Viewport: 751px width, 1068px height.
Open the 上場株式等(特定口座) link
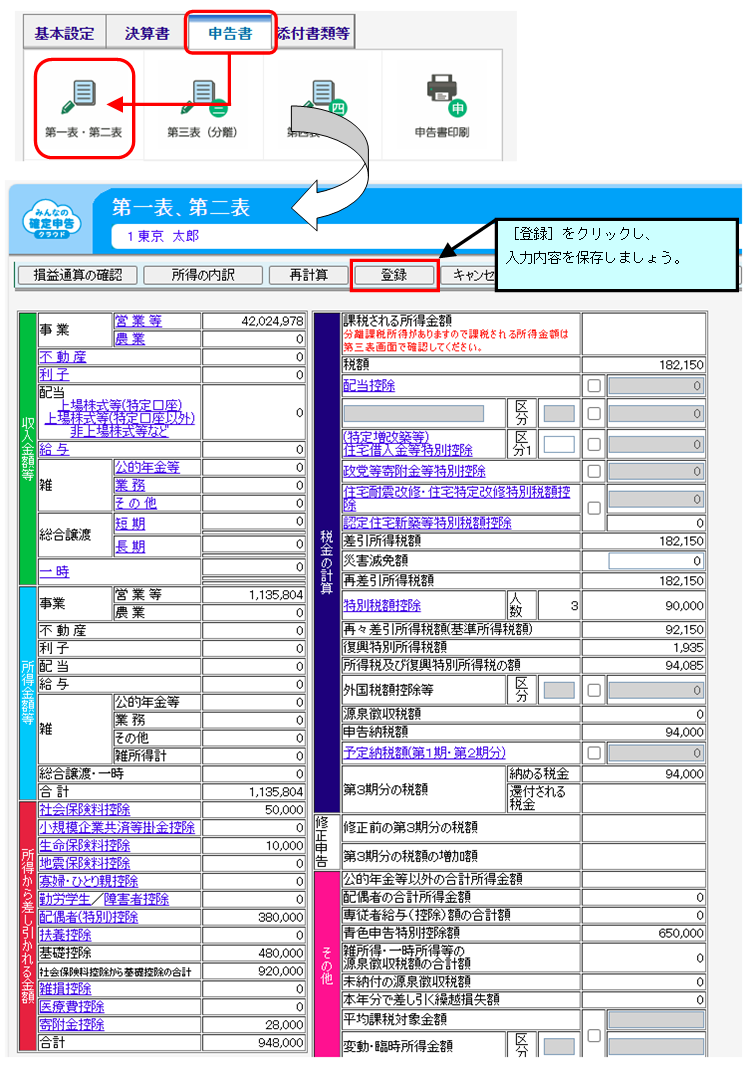coord(121,405)
